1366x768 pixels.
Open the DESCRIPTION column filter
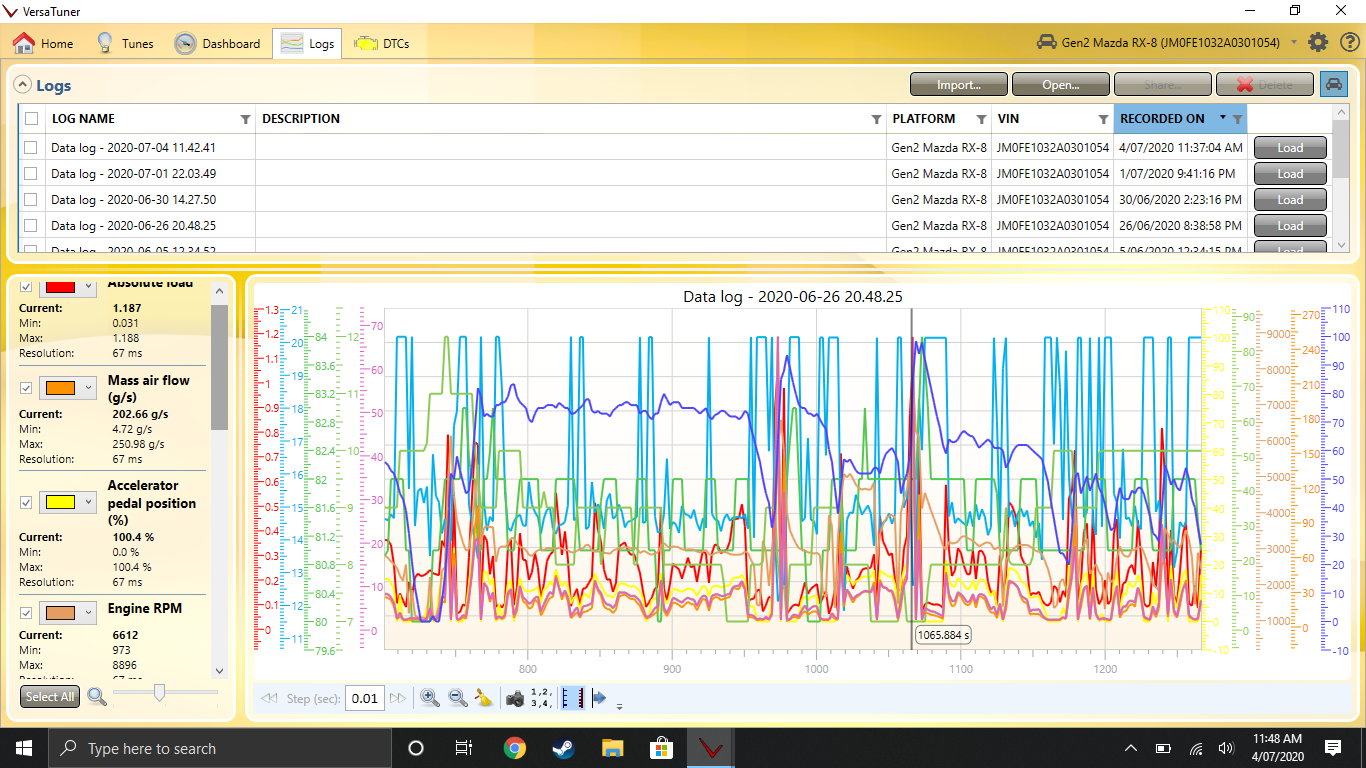tap(877, 120)
